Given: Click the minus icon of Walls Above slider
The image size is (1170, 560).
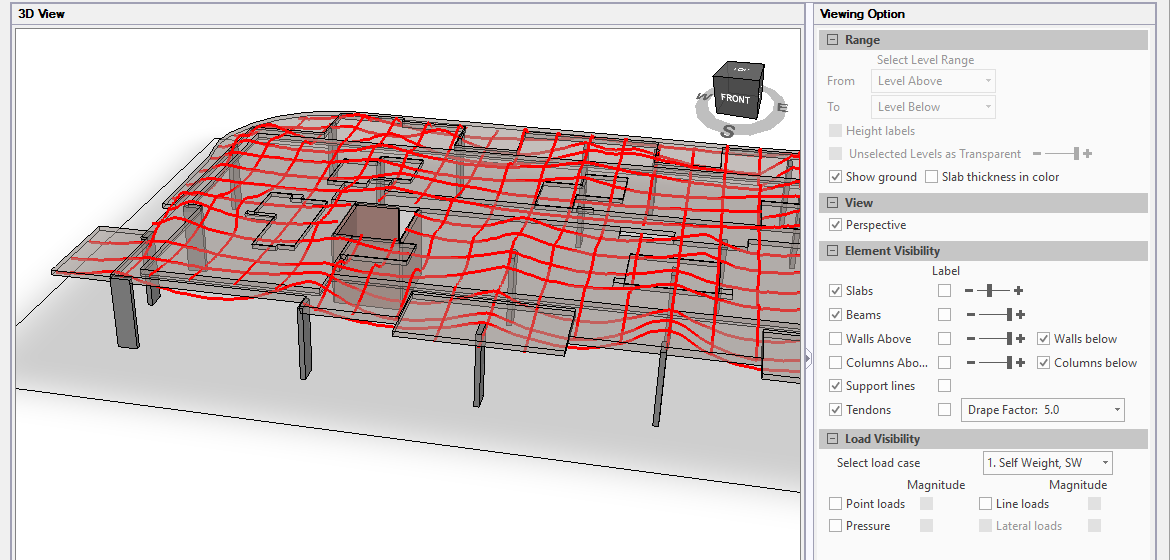Looking at the screenshot, I should [x=969, y=339].
